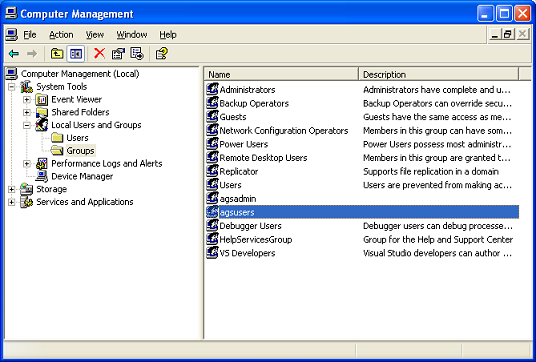Toggle the Show/Hide Console Tree button

[x=76, y=54]
